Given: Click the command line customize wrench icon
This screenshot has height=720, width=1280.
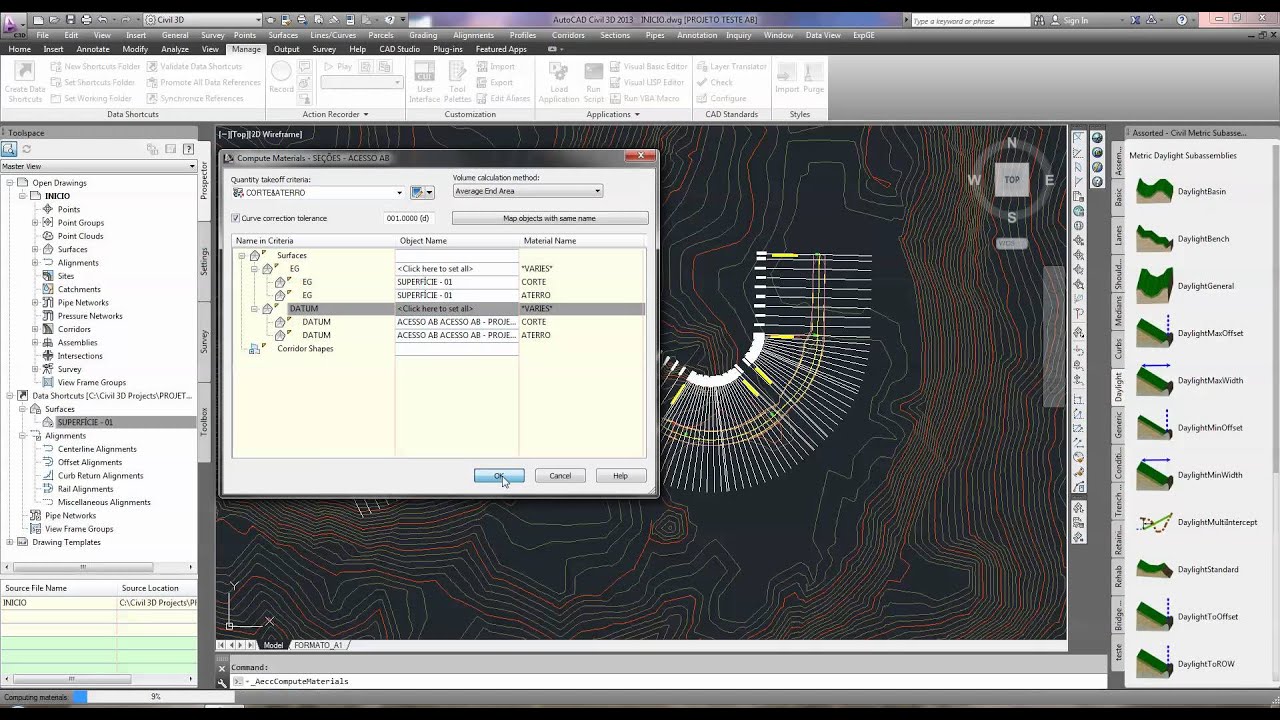Looking at the screenshot, I should tap(222, 682).
